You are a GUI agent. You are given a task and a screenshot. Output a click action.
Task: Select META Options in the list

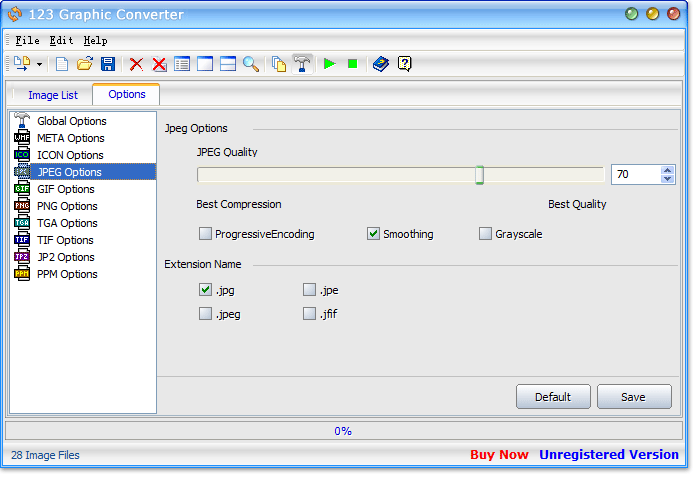tap(83, 138)
